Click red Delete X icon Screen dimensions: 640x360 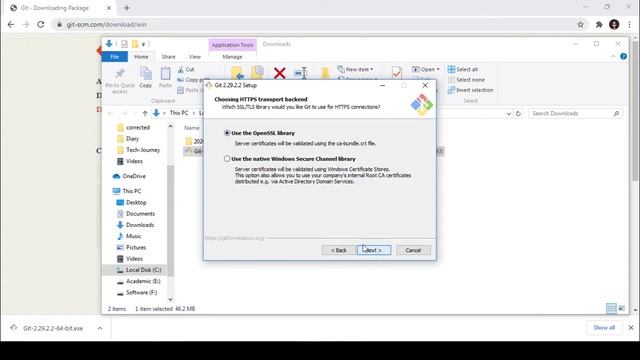280,73
